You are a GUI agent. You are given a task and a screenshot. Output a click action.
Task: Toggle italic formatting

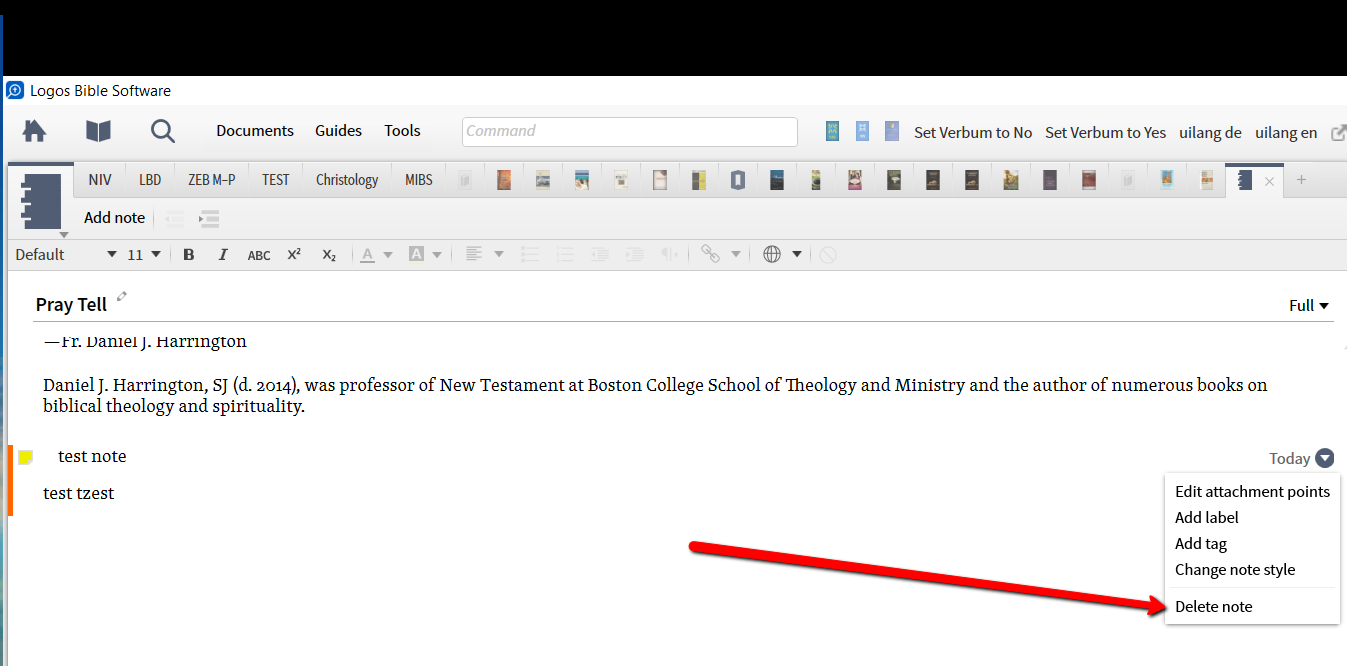[223, 255]
